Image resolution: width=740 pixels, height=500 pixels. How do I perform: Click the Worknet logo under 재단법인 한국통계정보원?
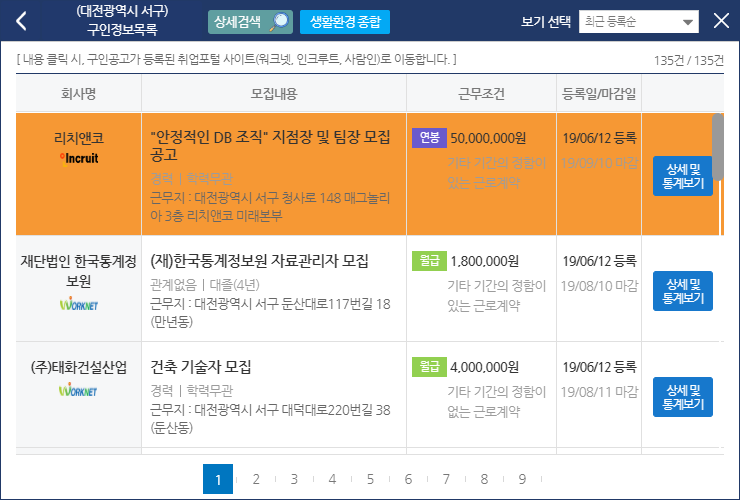[79, 305]
